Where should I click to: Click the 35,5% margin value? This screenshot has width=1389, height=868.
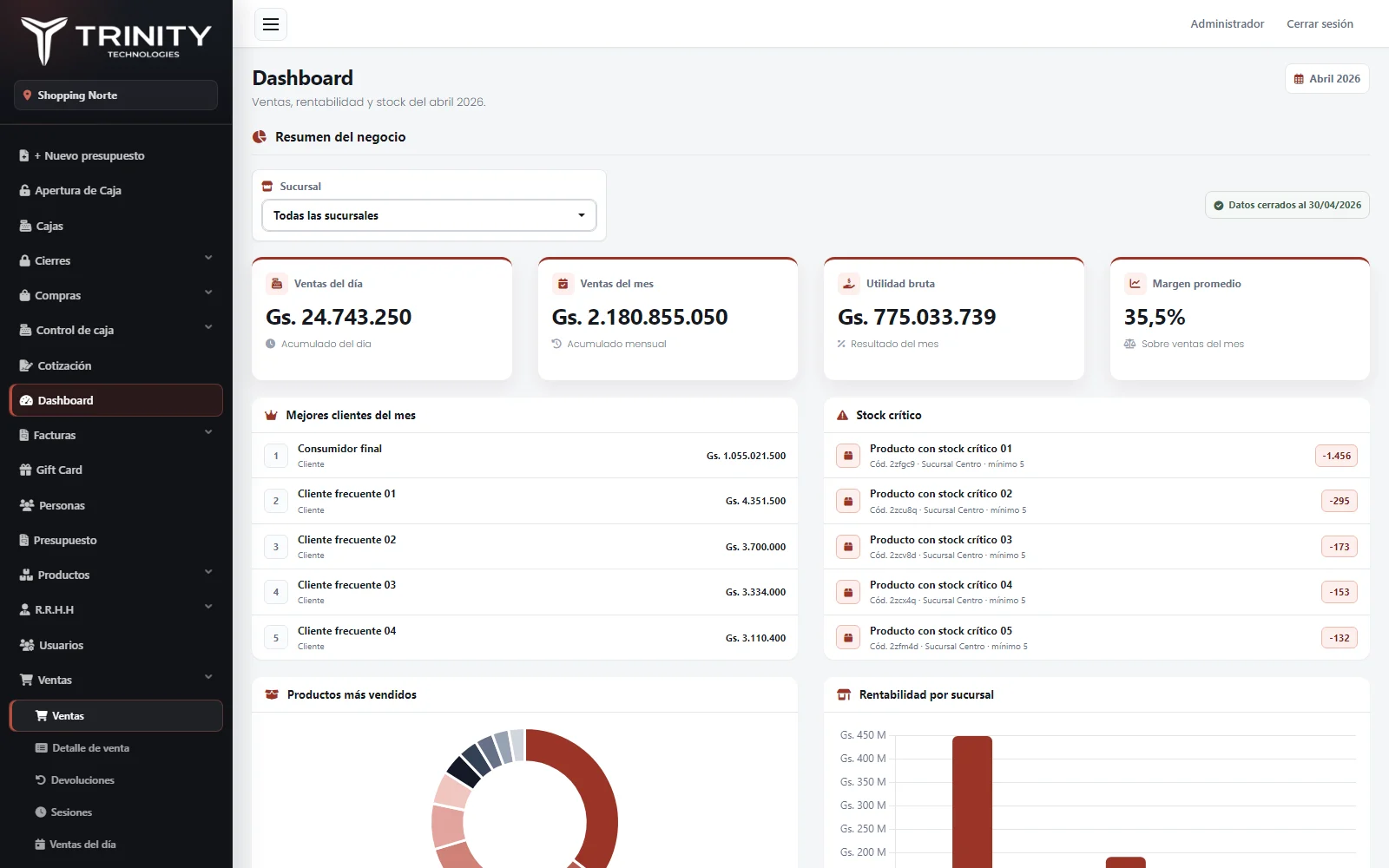[1155, 318]
